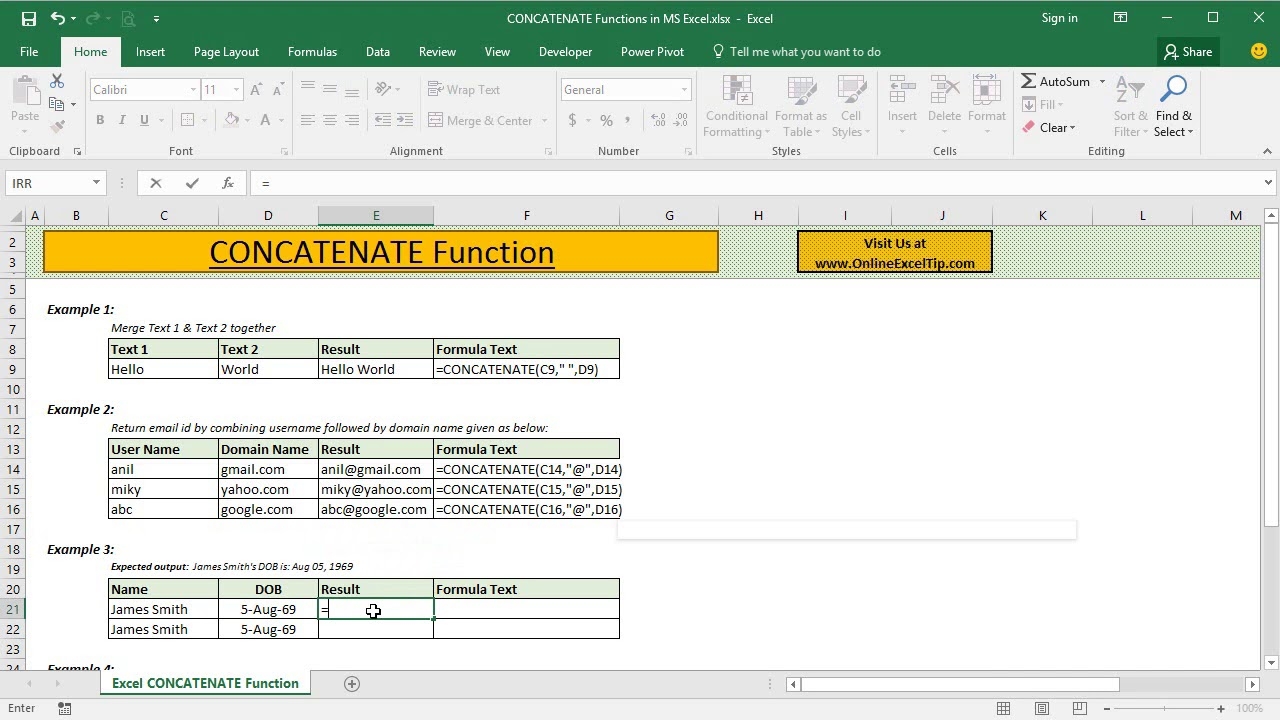Click the Paste clipboard icon
Image resolution: width=1280 pixels, height=720 pixels.
point(25,91)
